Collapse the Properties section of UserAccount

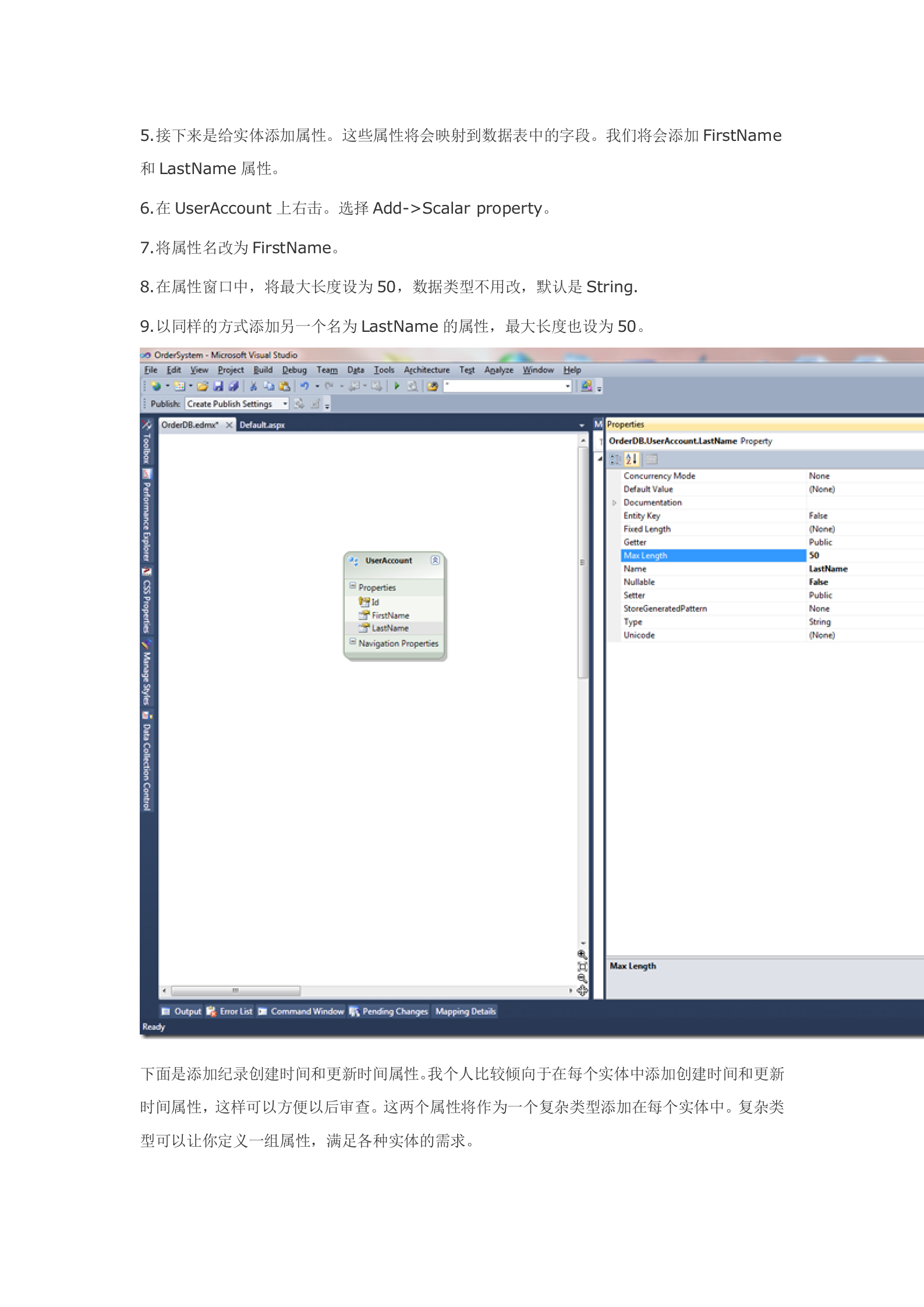pos(353,586)
